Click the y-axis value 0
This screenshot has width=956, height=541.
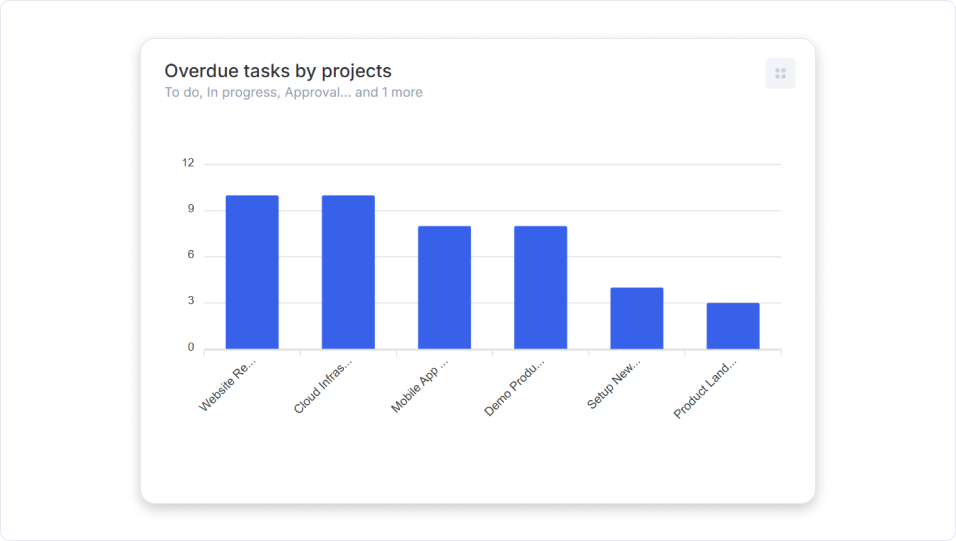(x=190, y=348)
